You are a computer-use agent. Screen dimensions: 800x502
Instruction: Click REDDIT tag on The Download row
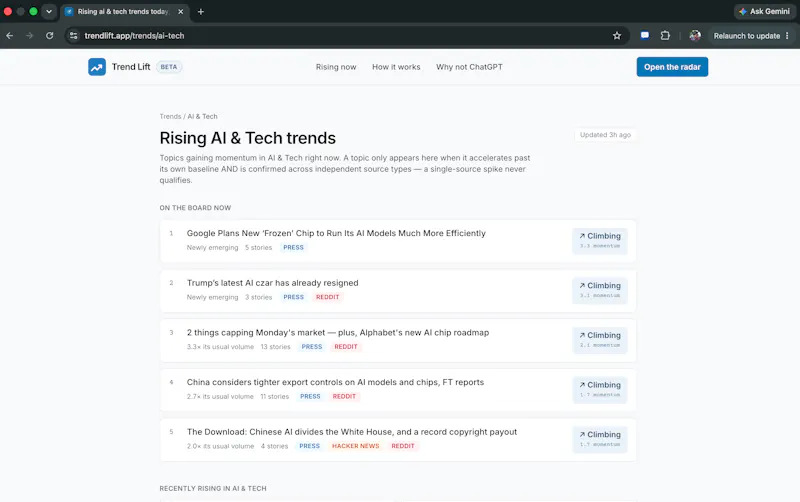403,446
